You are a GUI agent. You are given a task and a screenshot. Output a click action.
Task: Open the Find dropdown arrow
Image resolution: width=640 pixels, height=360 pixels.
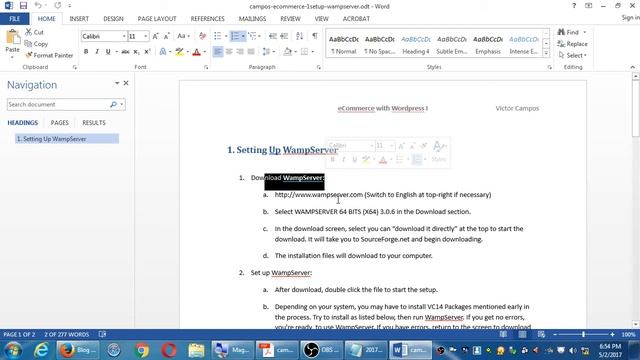(x=584, y=32)
